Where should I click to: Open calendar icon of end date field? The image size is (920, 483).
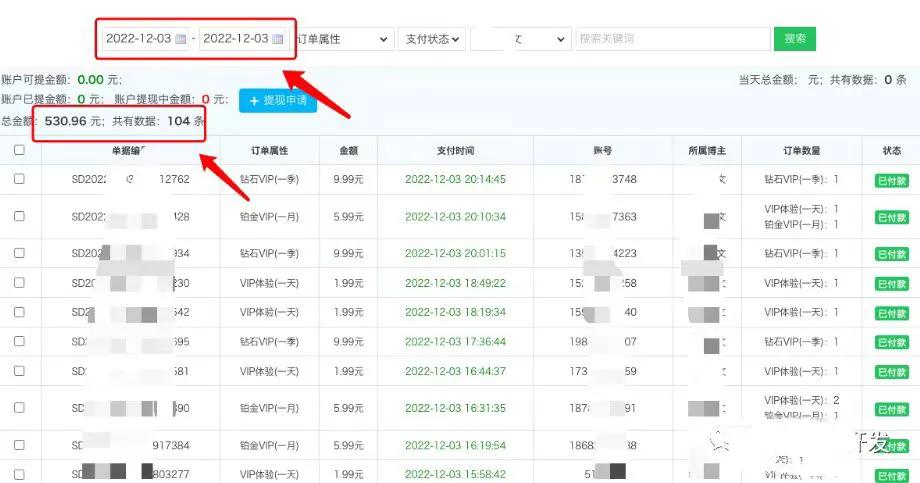click(x=278, y=39)
